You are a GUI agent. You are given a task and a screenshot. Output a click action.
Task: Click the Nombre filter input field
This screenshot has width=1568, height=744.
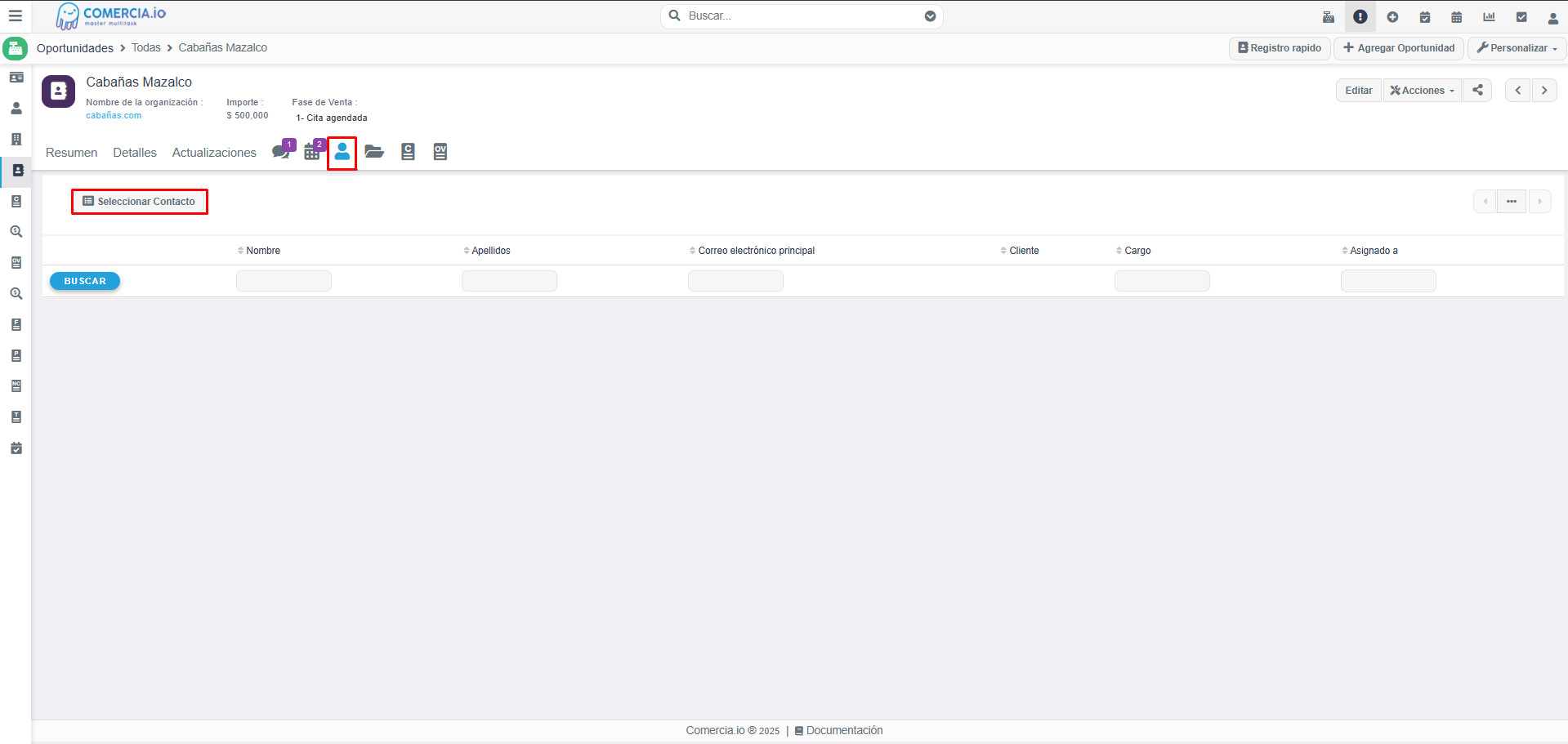(x=284, y=281)
